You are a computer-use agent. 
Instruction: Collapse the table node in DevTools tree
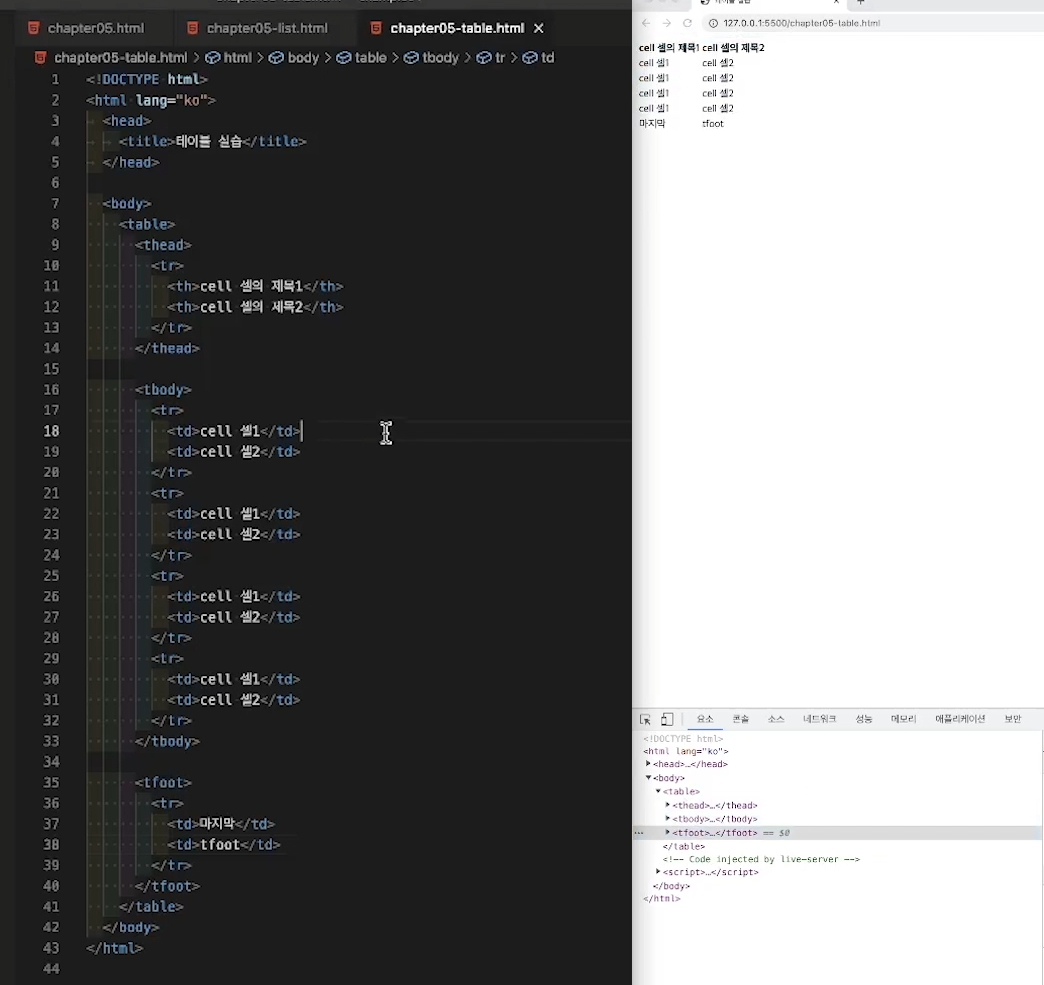coord(658,791)
